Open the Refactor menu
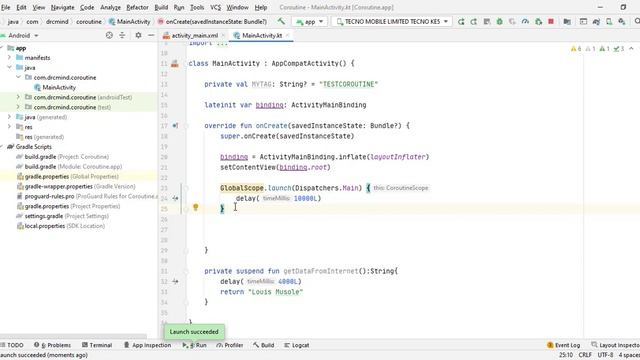The image size is (640, 360). [138, 7]
